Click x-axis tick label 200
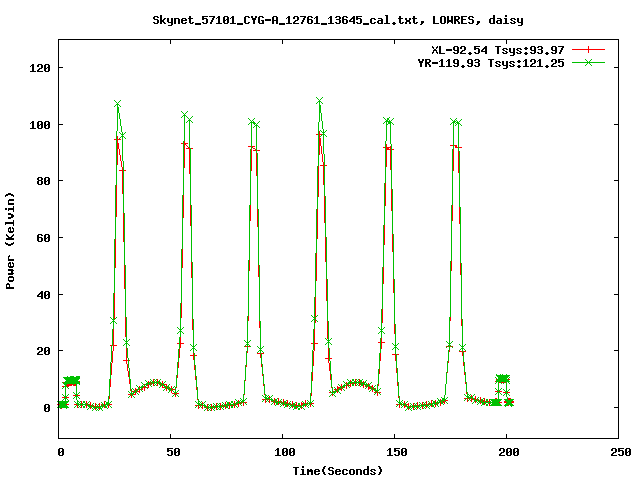 [509, 452]
